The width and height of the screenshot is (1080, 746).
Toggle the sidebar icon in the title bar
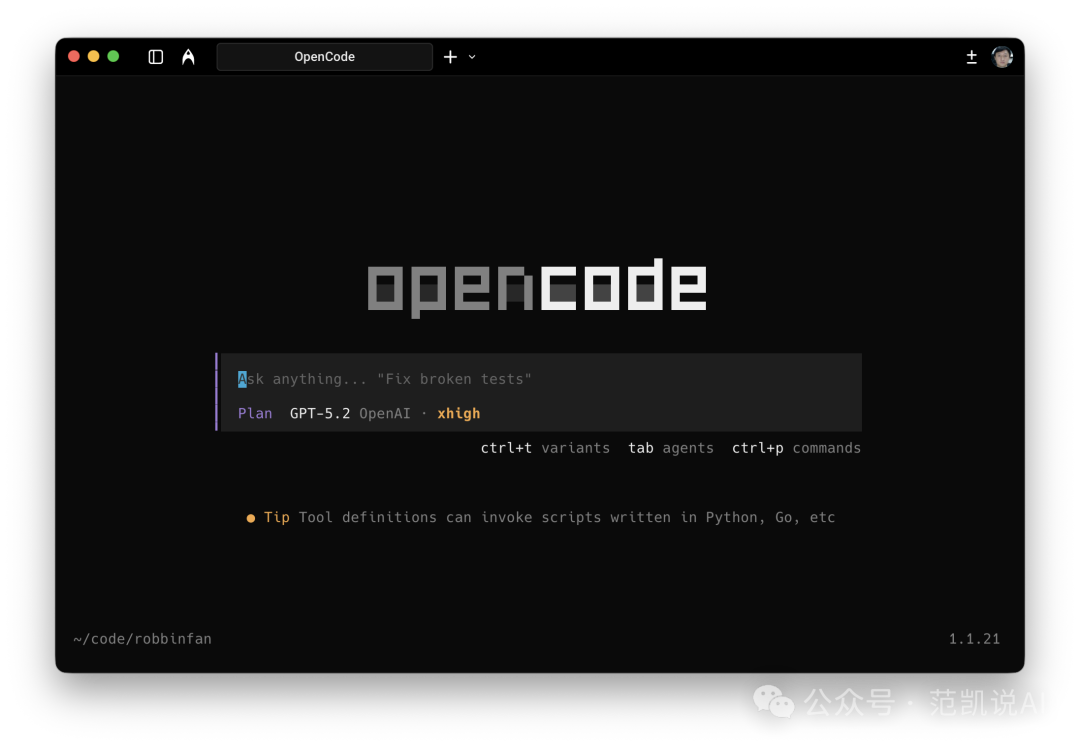coord(155,57)
